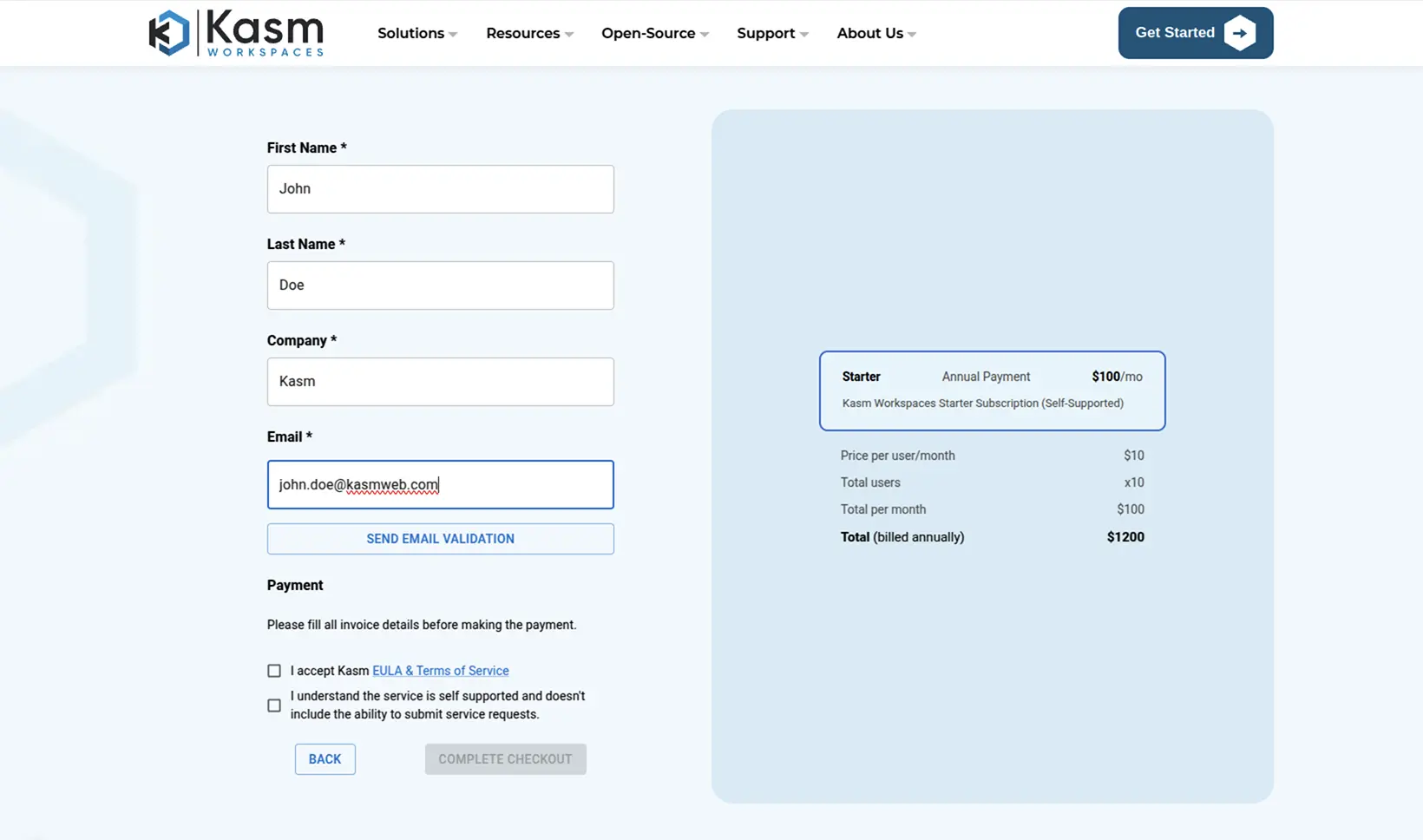1423x840 pixels.
Task: Select the Starter annual payment plan card
Action: [992, 390]
